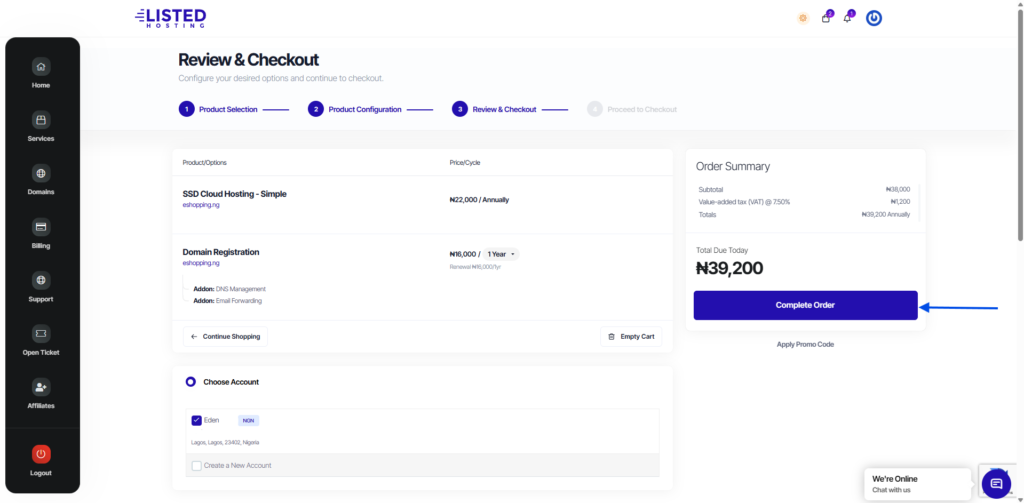1024x503 pixels.
Task: Open Ticket icon in sidebar
Action: click(41, 333)
